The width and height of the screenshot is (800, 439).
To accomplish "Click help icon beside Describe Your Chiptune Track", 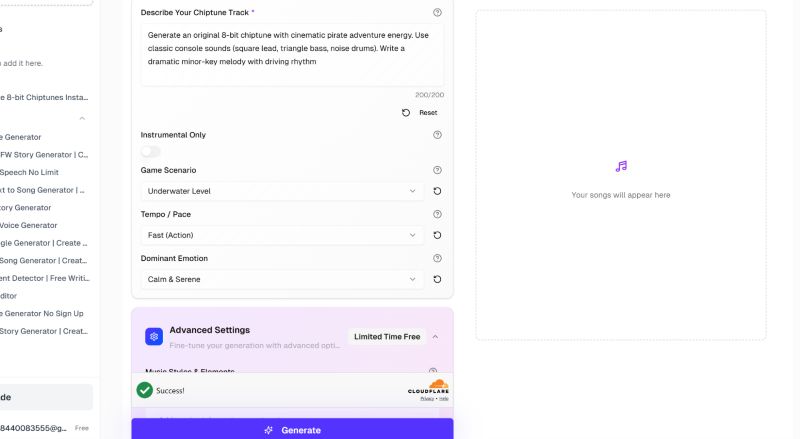I will (x=437, y=13).
